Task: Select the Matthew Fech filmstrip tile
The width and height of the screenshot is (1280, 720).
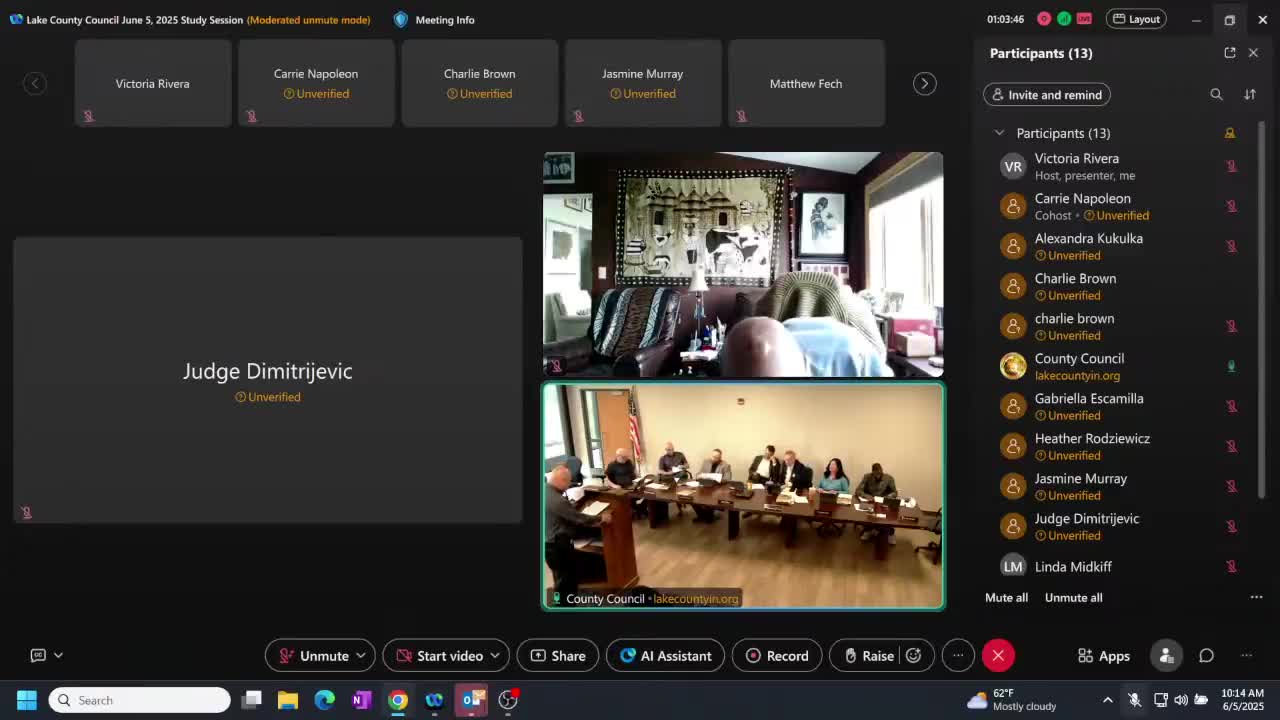Action: tap(806, 83)
